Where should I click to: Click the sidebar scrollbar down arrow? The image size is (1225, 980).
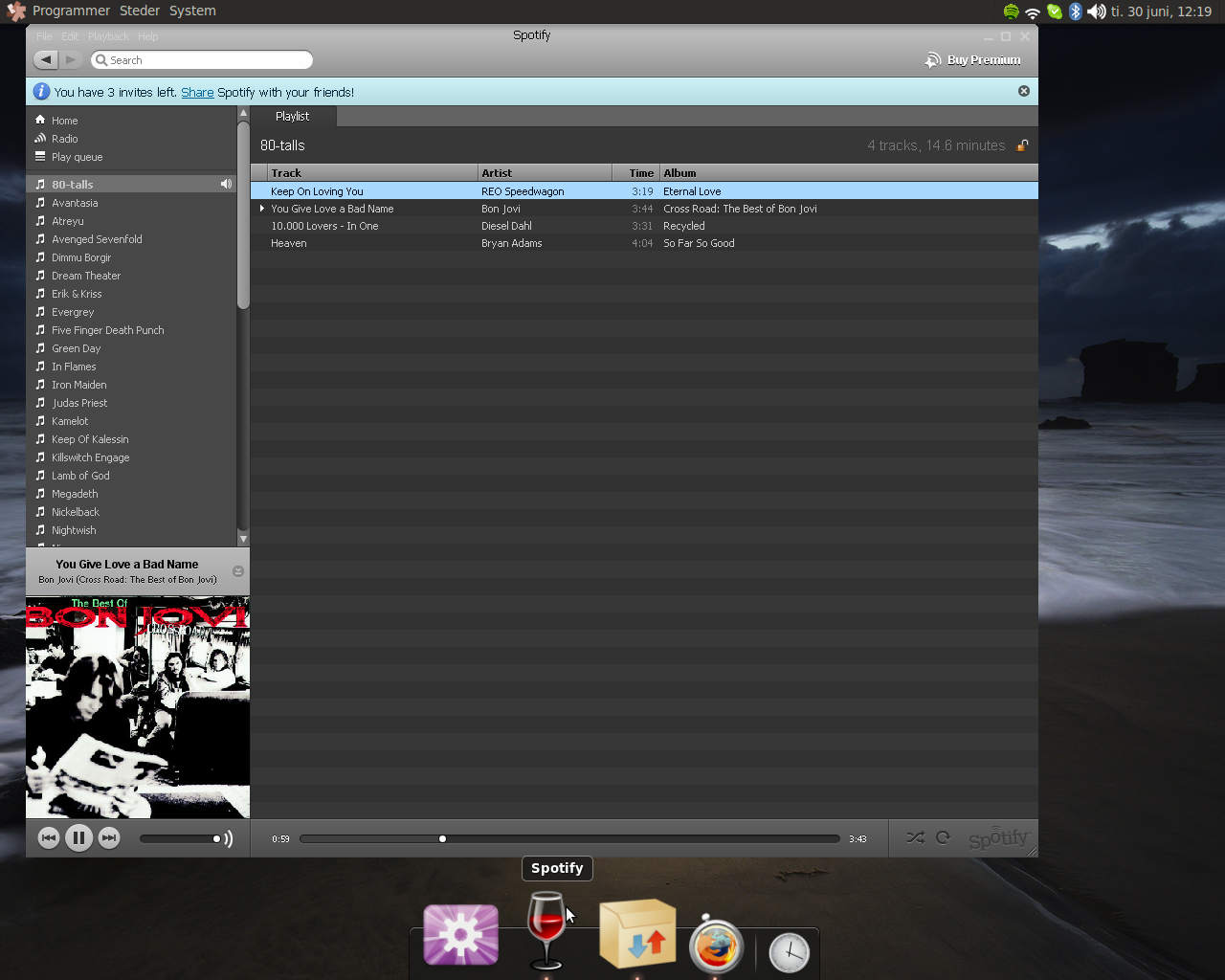click(x=243, y=539)
